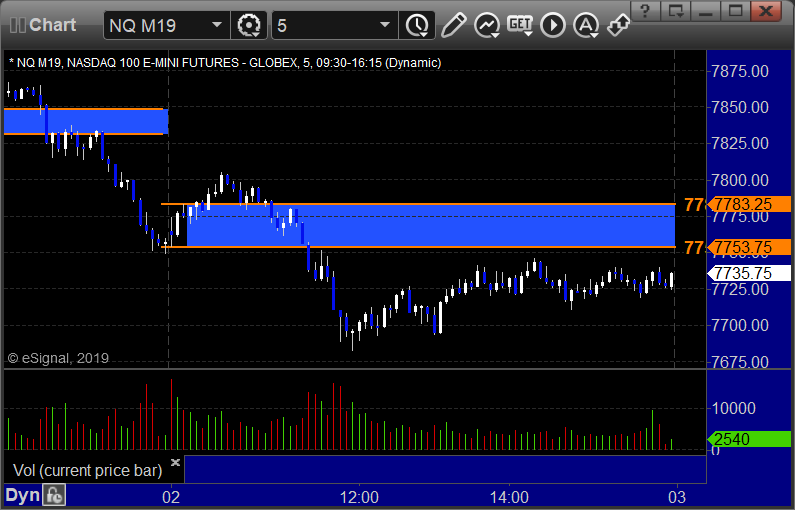This screenshot has height=510, width=795.
Task: Click the 02 date label on time axis
Action: point(171,497)
